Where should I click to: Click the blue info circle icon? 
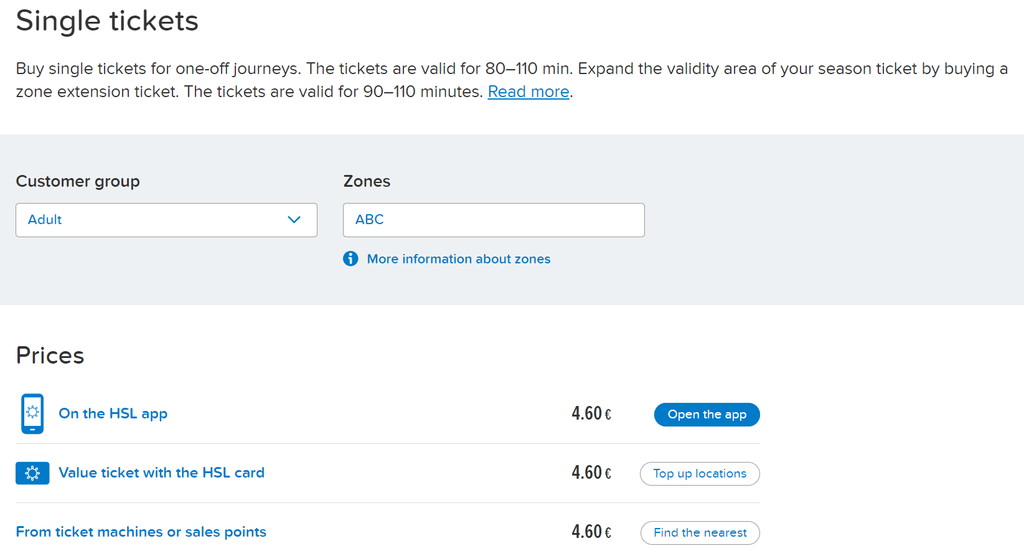tap(351, 259)
